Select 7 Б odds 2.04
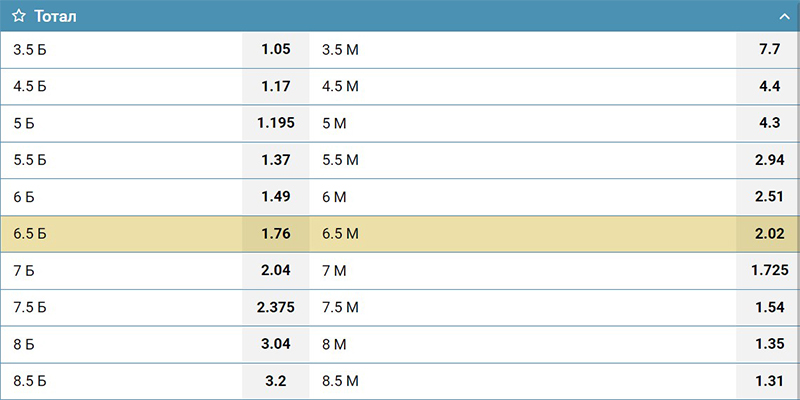Image resolution: width=800 pixels, height=400 pixels. 276,270
